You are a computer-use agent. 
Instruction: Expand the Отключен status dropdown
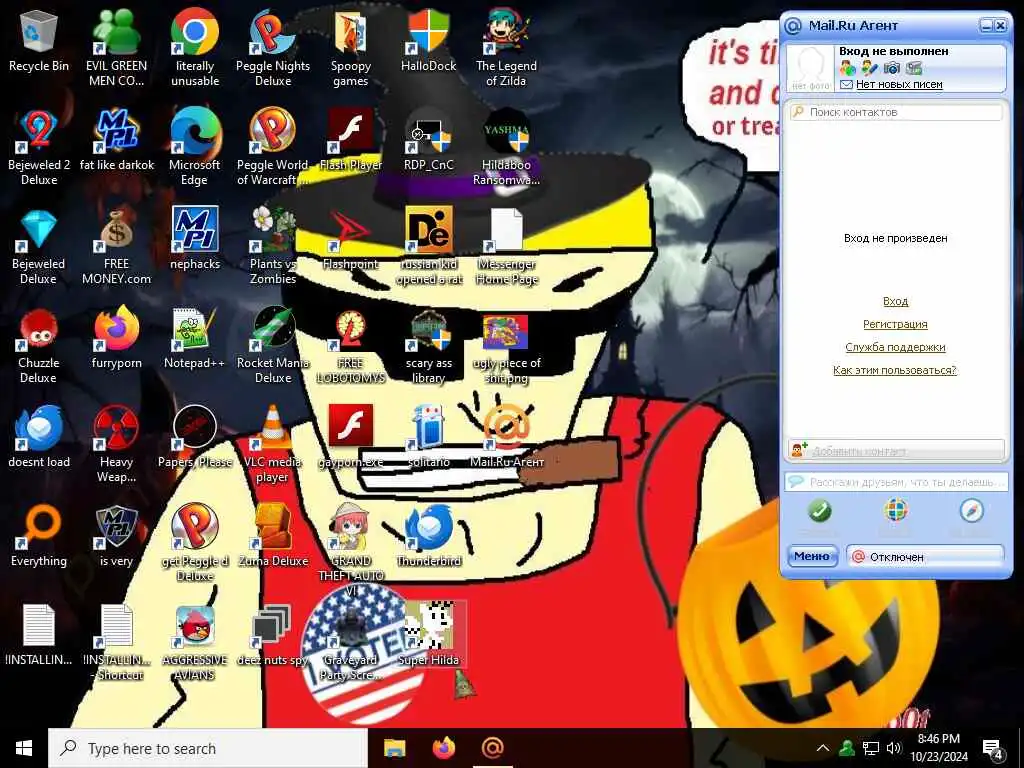pos(925,556)
